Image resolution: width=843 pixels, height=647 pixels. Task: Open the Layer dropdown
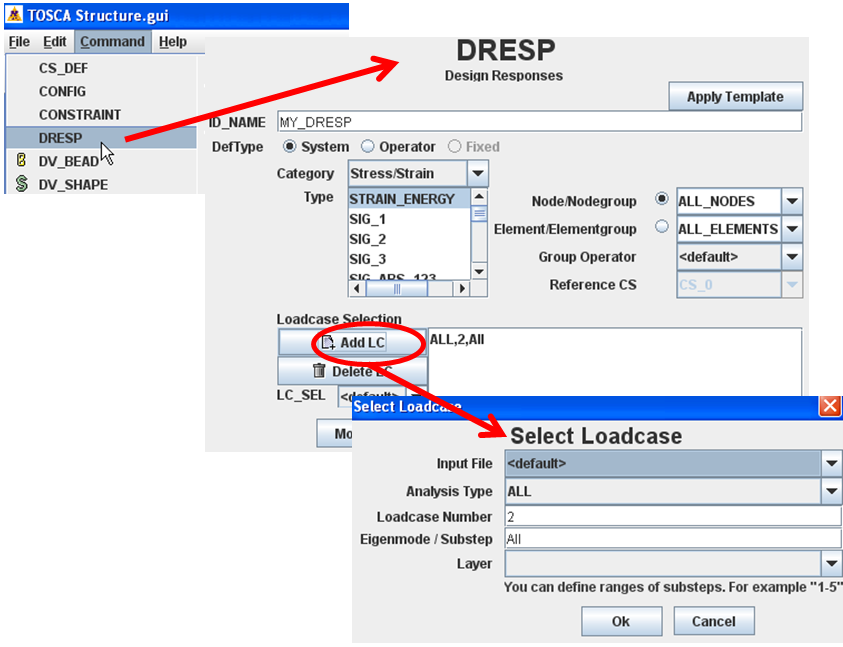coord(831,564)
